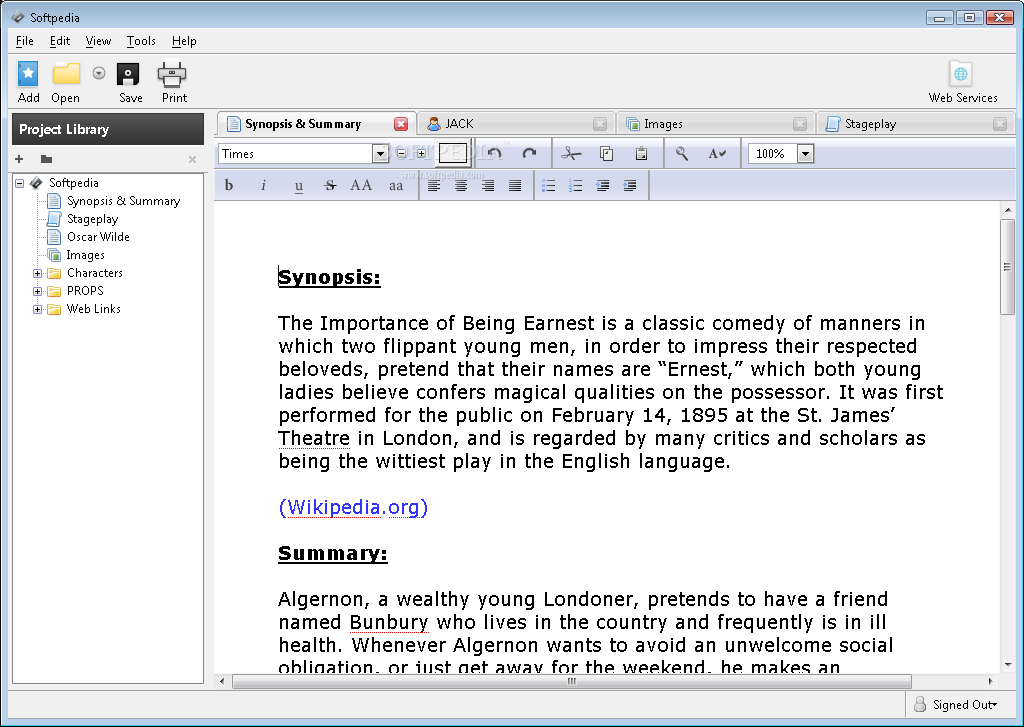Create a new folder in Project Library
Image resolution: width=1024 pixels, height=727 pixels.
coord(46,159)
